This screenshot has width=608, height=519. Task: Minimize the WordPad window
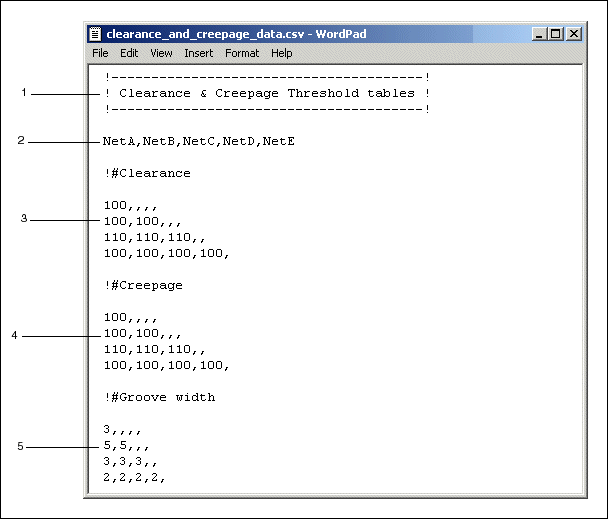pyautogui.click(x=540, y=34)
